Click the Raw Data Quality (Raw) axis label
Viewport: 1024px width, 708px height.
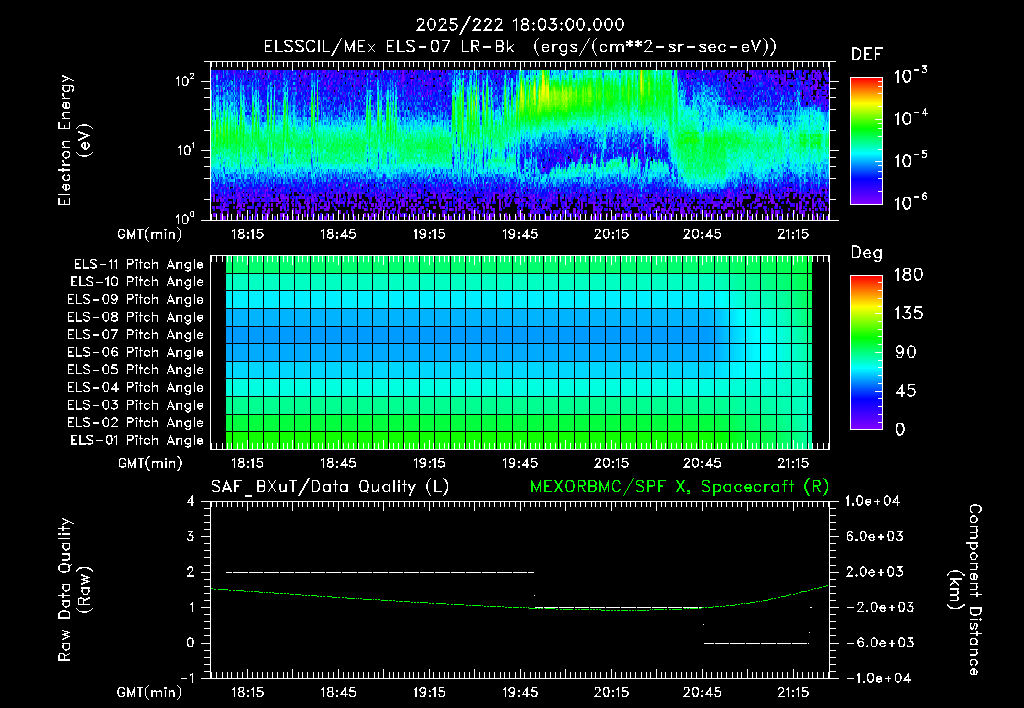coord(74,590)
